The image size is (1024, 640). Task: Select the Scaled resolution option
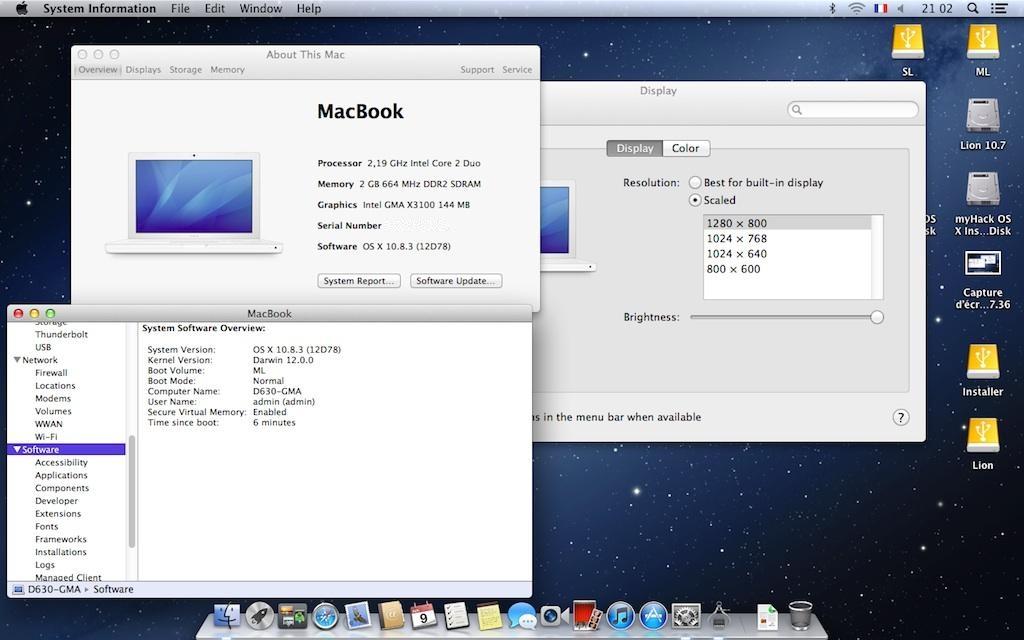tap(695, 200)
